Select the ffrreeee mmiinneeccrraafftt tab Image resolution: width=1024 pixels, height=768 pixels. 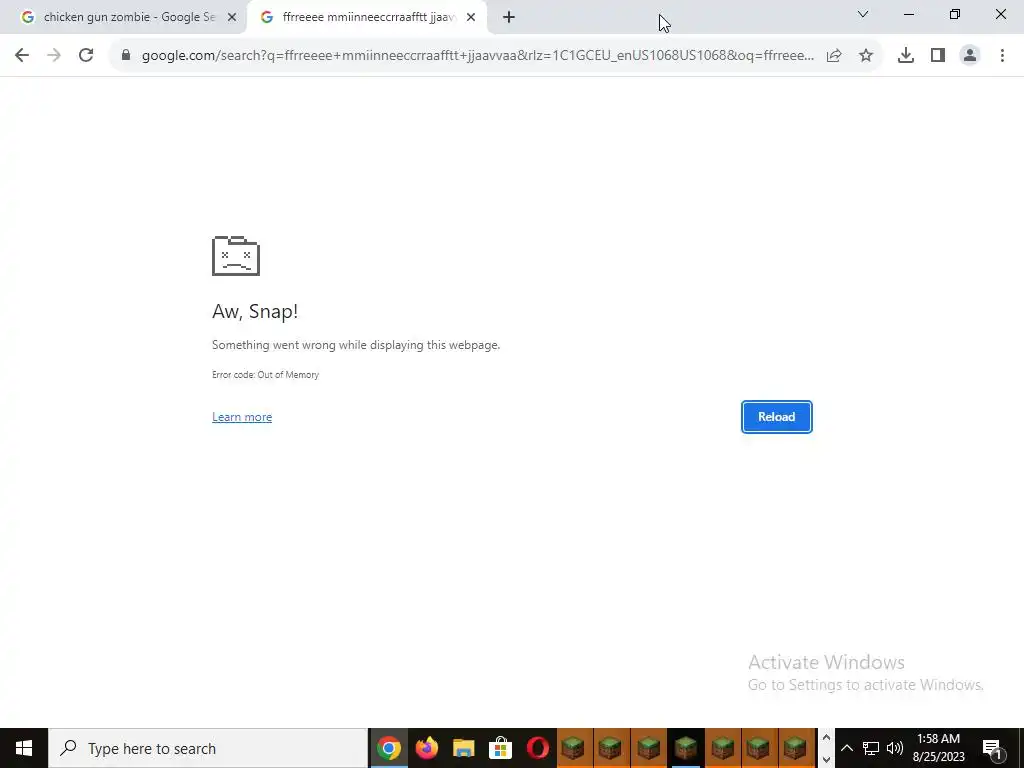coord(366,18)
